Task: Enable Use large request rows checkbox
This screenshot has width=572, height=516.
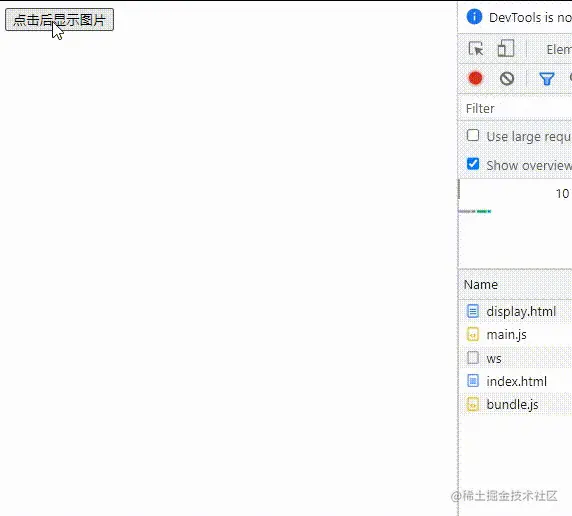Action: click(473, 135)
